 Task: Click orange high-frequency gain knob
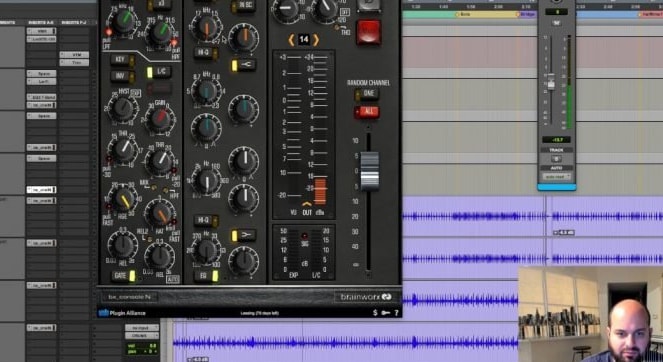[244, 38]
